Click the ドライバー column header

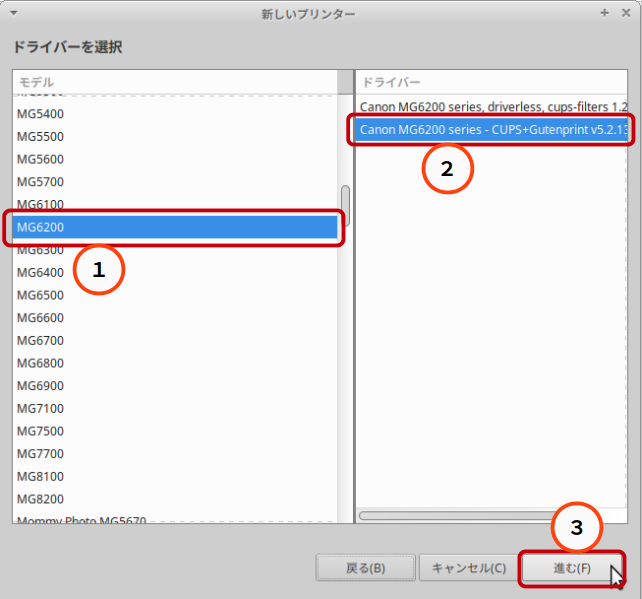491,82
